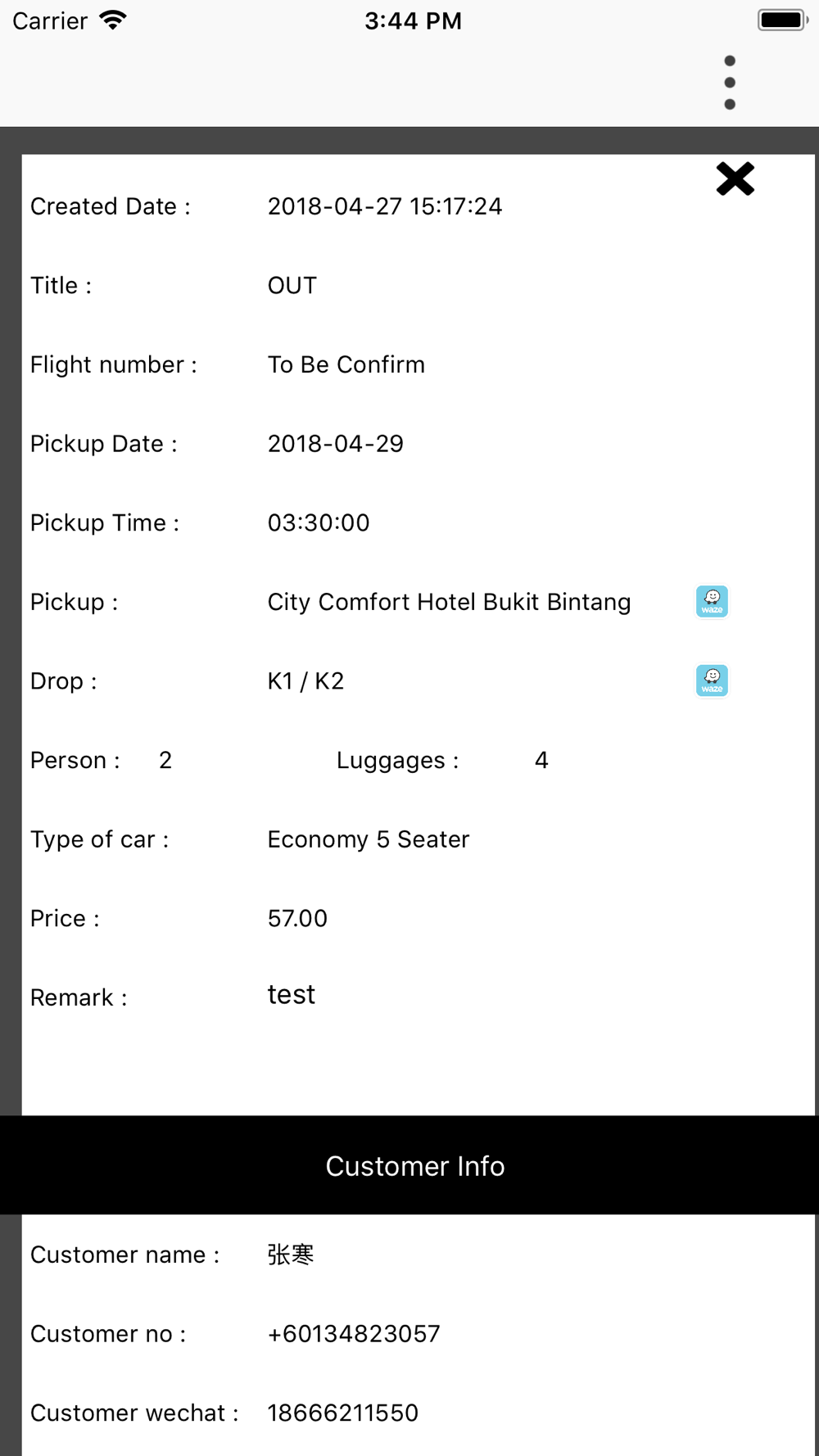Tap the Economy 5 Seater car type
The width and height of the screenshot is (819, 1456).
point(369,839)
